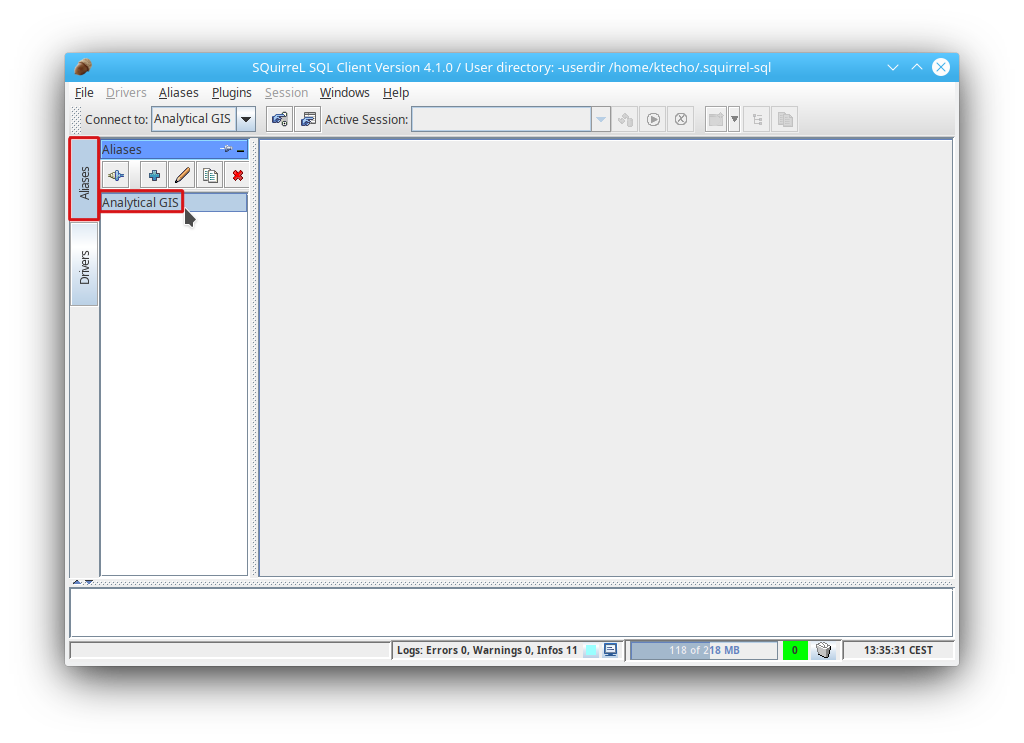Click the light blue log status square
This screenshot has width=1024, height=743.
click(x=591, y=650)
